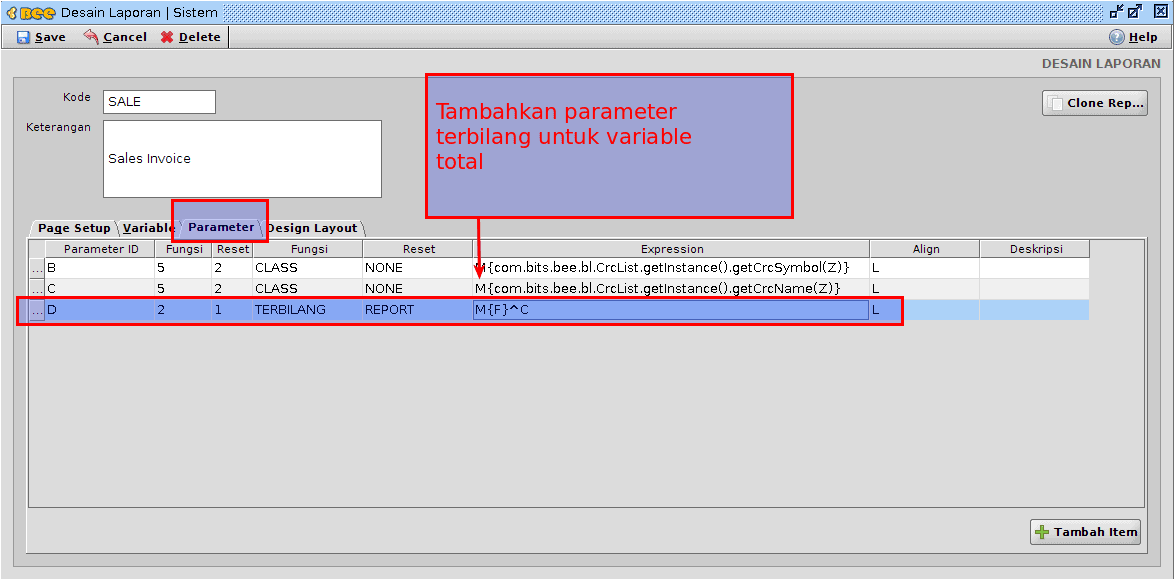Click the Expression column header

672,249
